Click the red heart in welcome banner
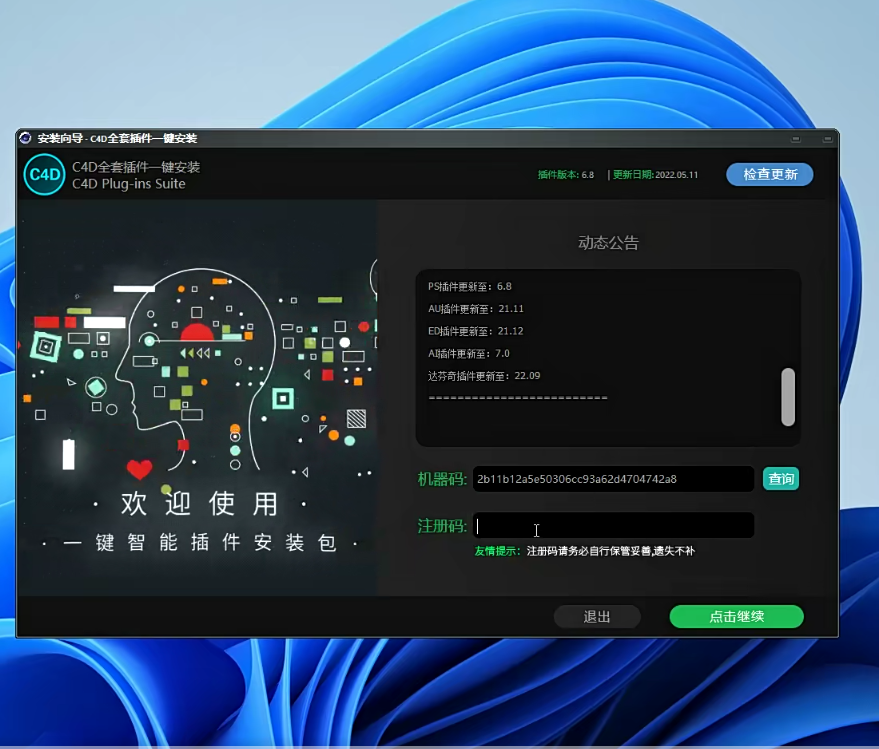 [140, 469]
